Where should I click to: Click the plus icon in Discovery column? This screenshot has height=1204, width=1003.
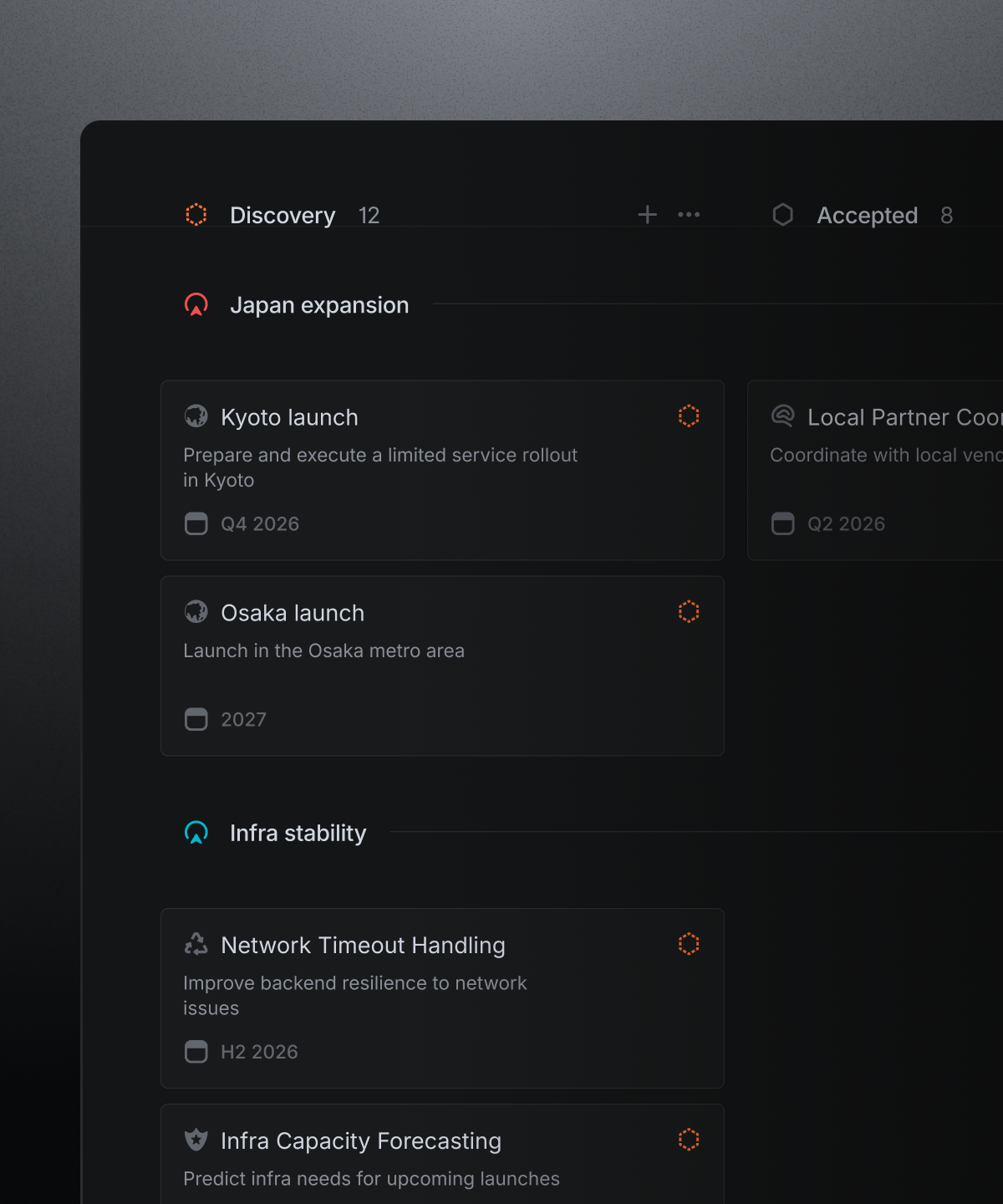point(647,215)
